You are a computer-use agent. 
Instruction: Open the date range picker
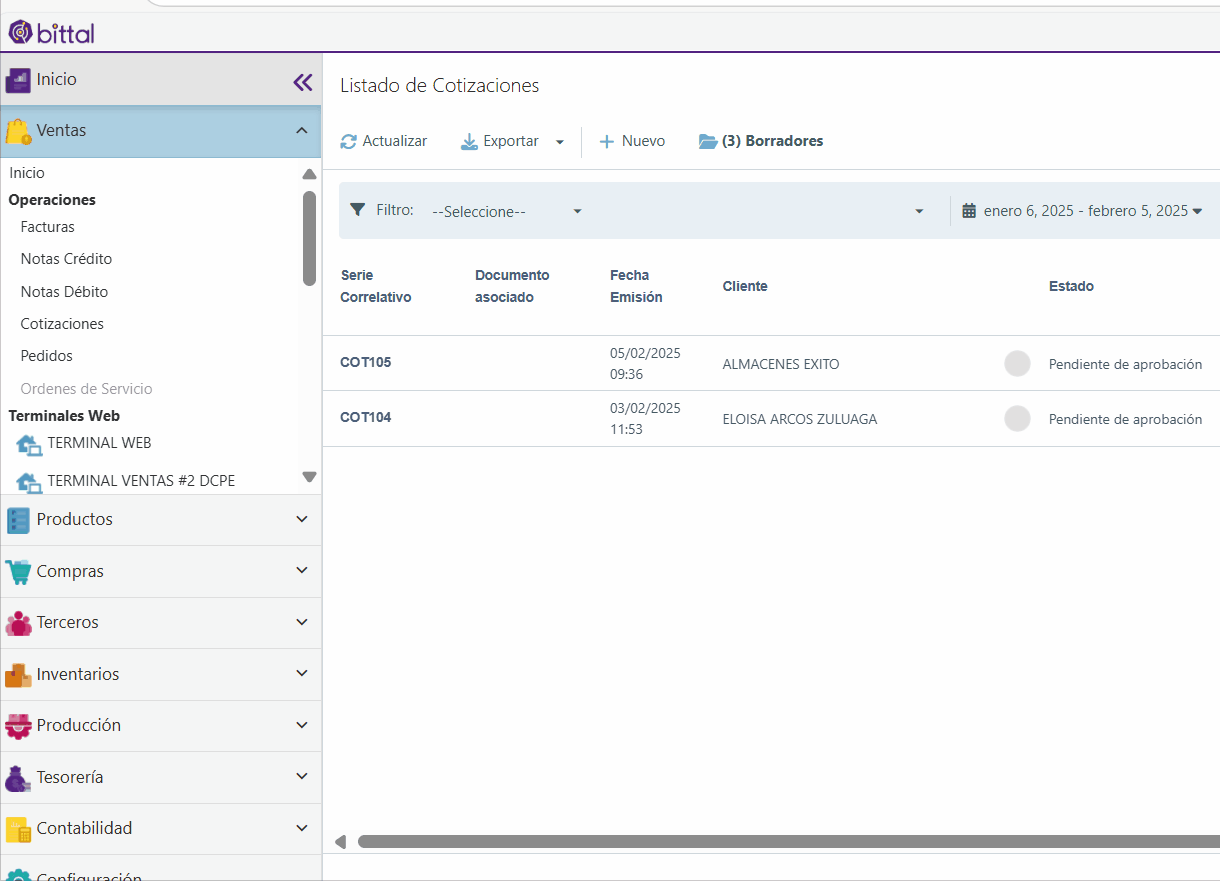click(1081, 211)
